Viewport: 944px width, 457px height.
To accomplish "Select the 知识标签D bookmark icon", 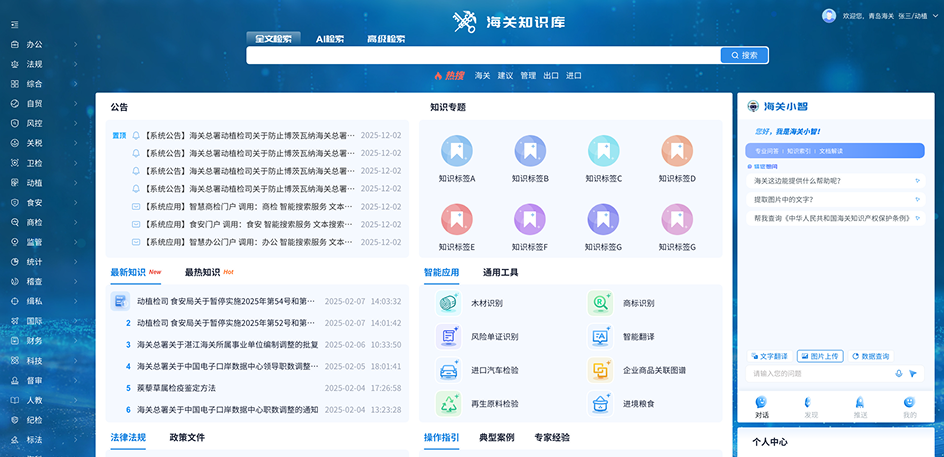I will [677, 151].
